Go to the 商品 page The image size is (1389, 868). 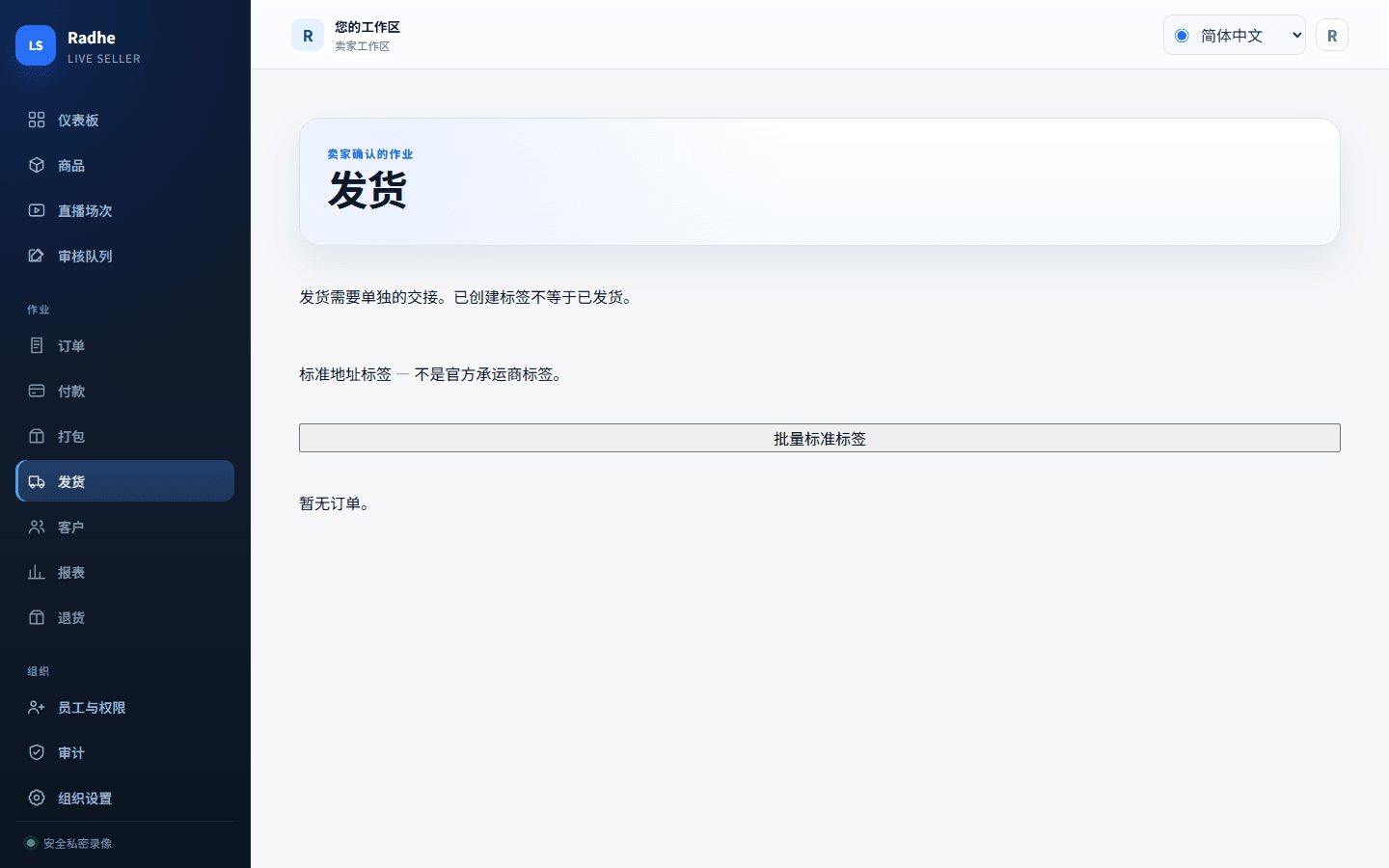(124, 165)
